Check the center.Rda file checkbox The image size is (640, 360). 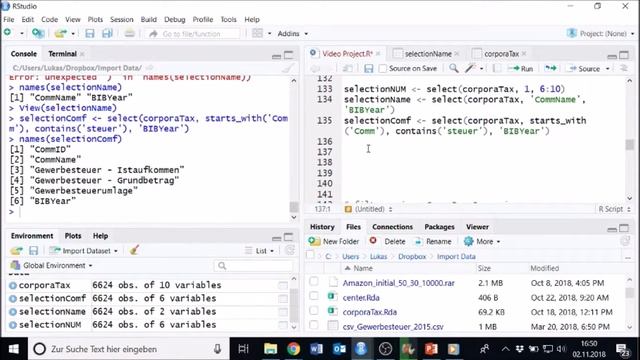click(x=313, y=296)
